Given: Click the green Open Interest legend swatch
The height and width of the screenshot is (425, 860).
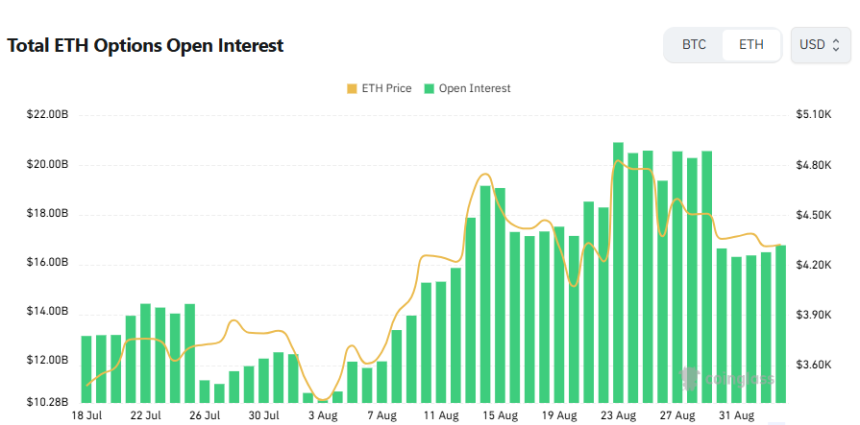Looking at the screenshot, I should click(429, 89).
